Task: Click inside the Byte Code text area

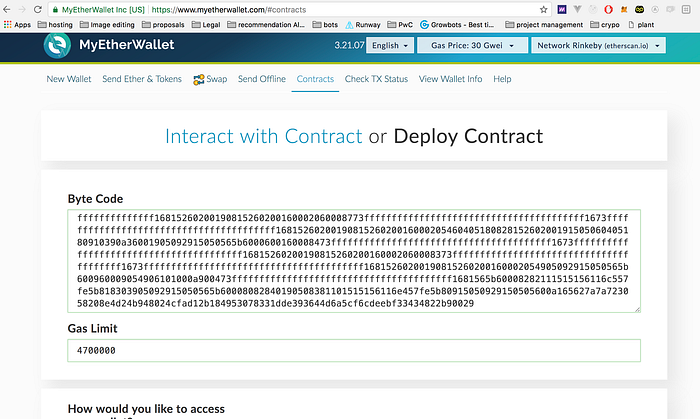Action: [x=354, y=261]
